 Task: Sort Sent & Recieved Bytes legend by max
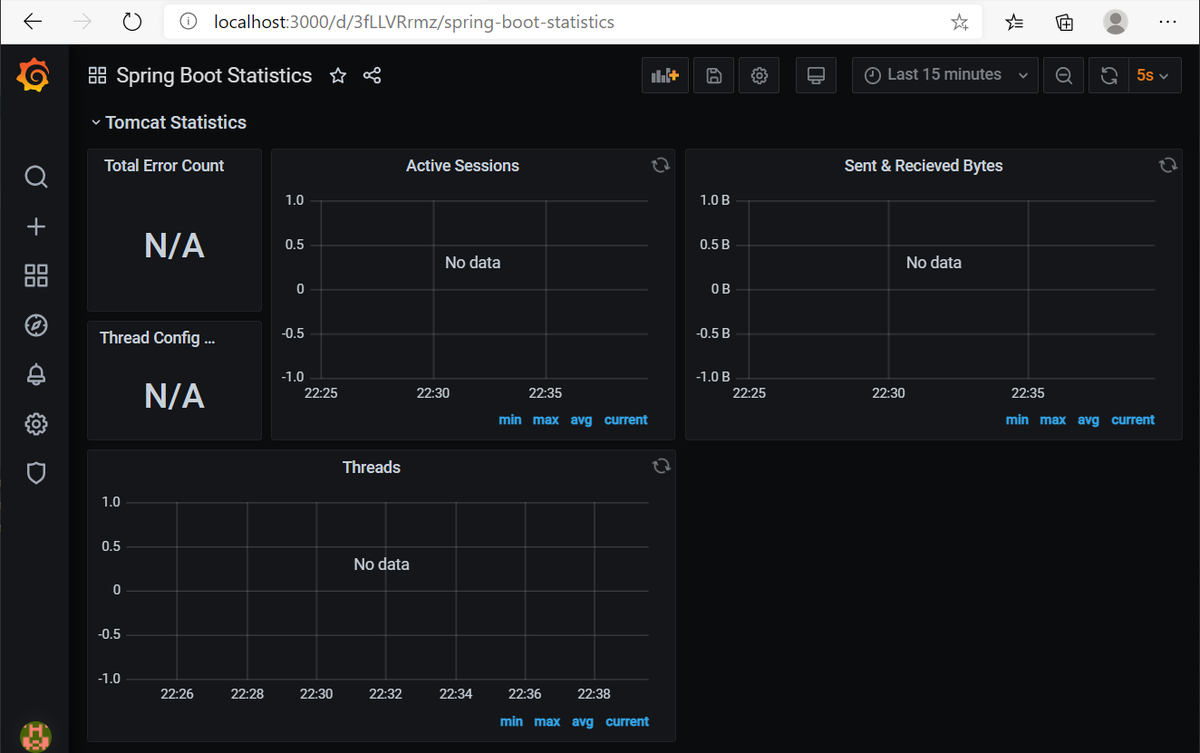pyautogui.click(x=1053, y=420)
